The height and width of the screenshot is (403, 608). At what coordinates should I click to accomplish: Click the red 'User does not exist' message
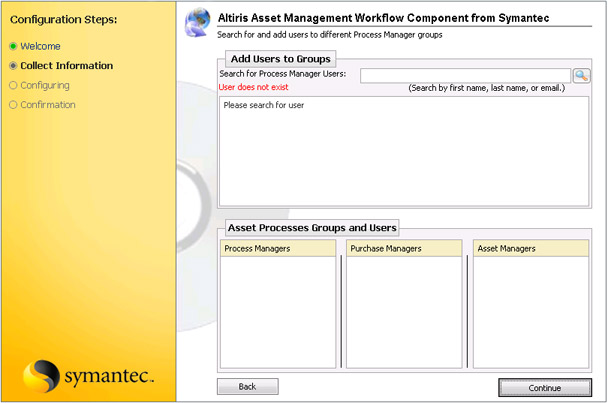pyautogui.click(x=254, y=87)
